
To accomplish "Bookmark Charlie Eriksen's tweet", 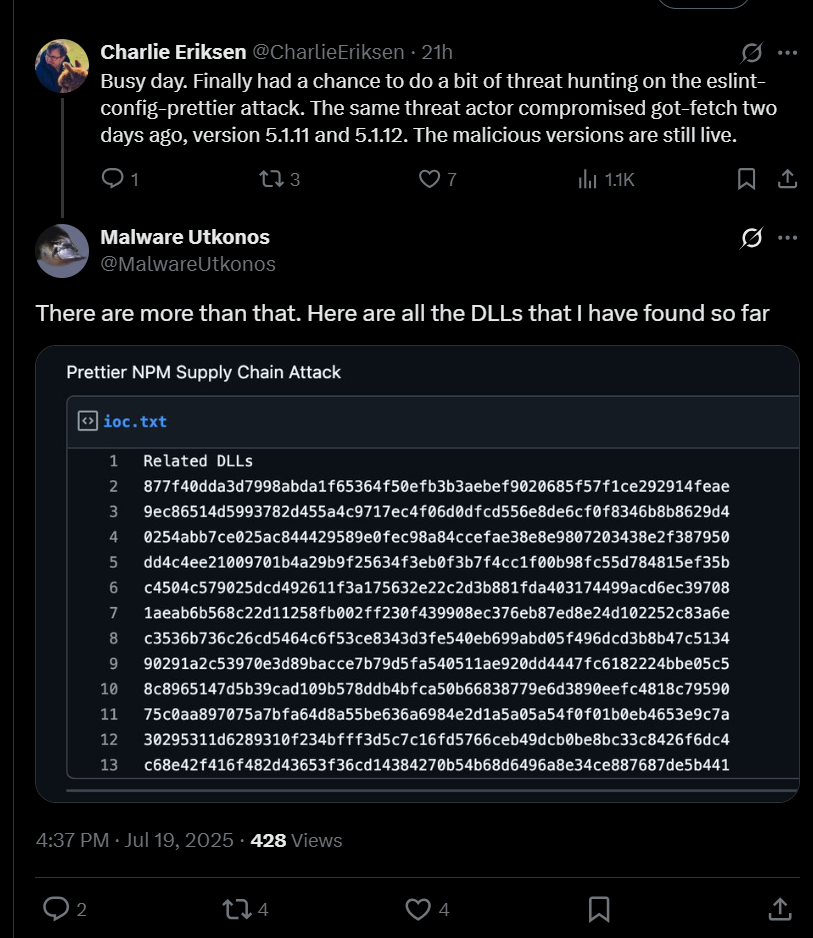I will coord(744,178).
